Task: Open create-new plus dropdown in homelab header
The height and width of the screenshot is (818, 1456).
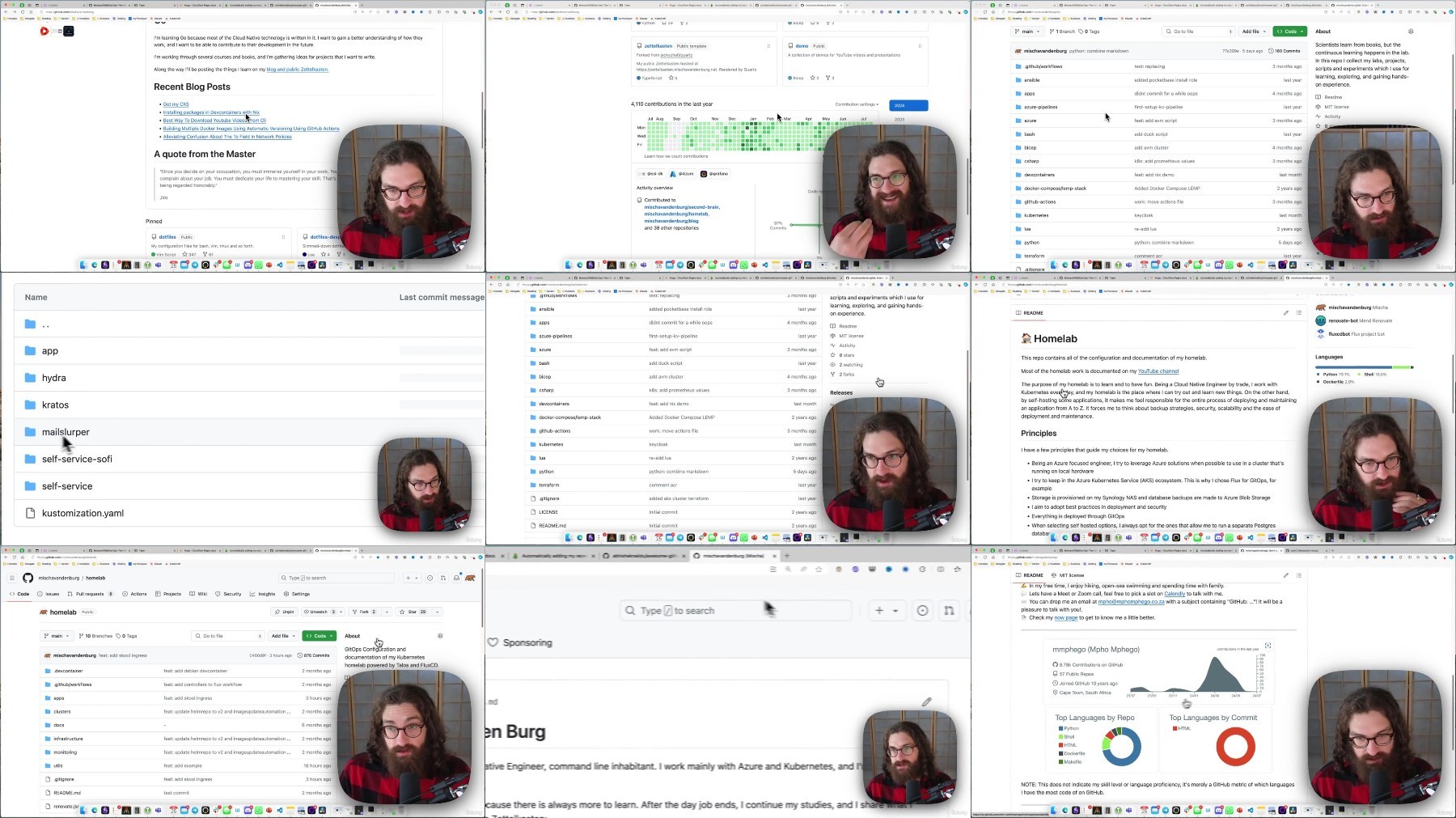Action: coord(411,578)
